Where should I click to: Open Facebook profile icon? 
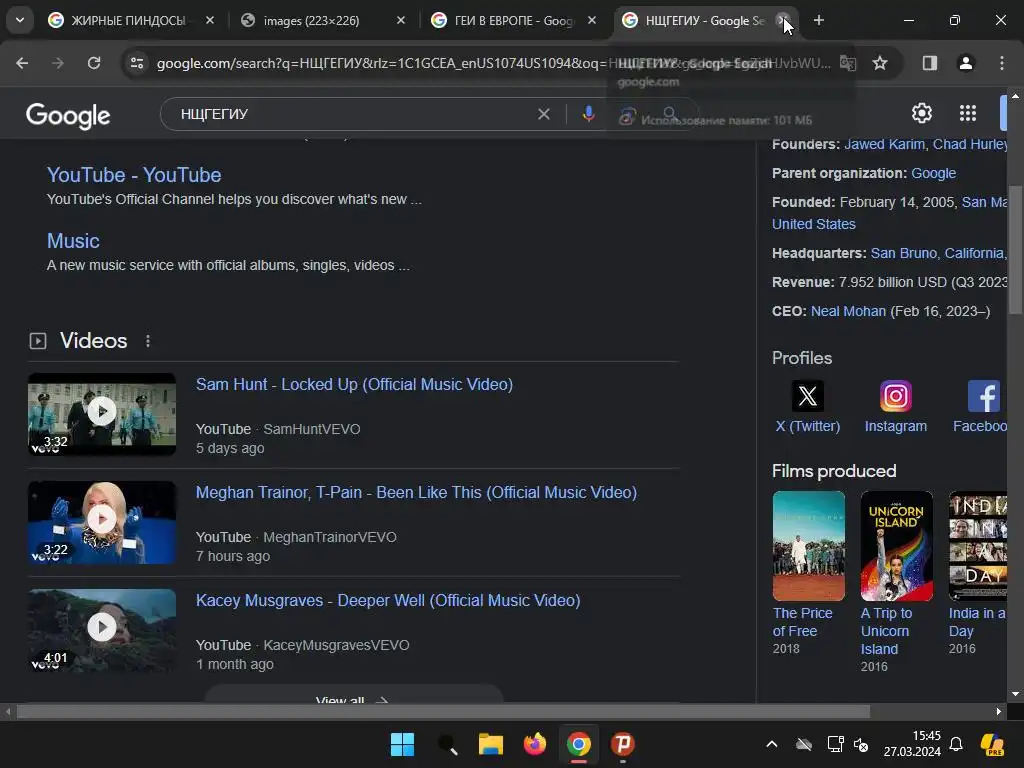[984, 396]
